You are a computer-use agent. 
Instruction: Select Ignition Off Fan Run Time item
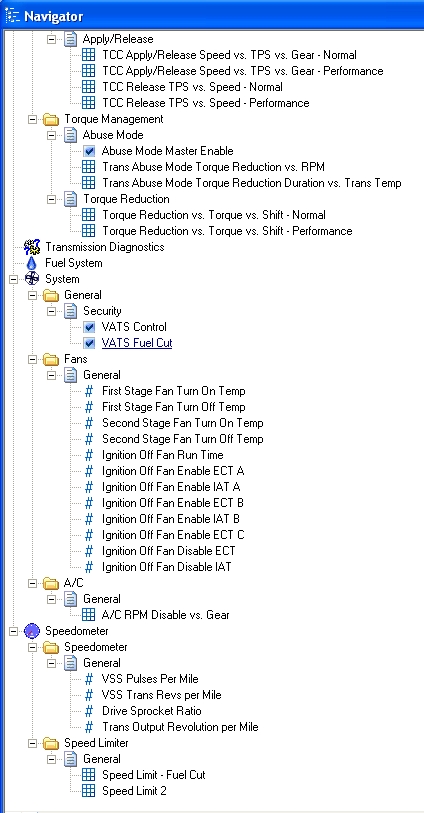coord(163,455)
